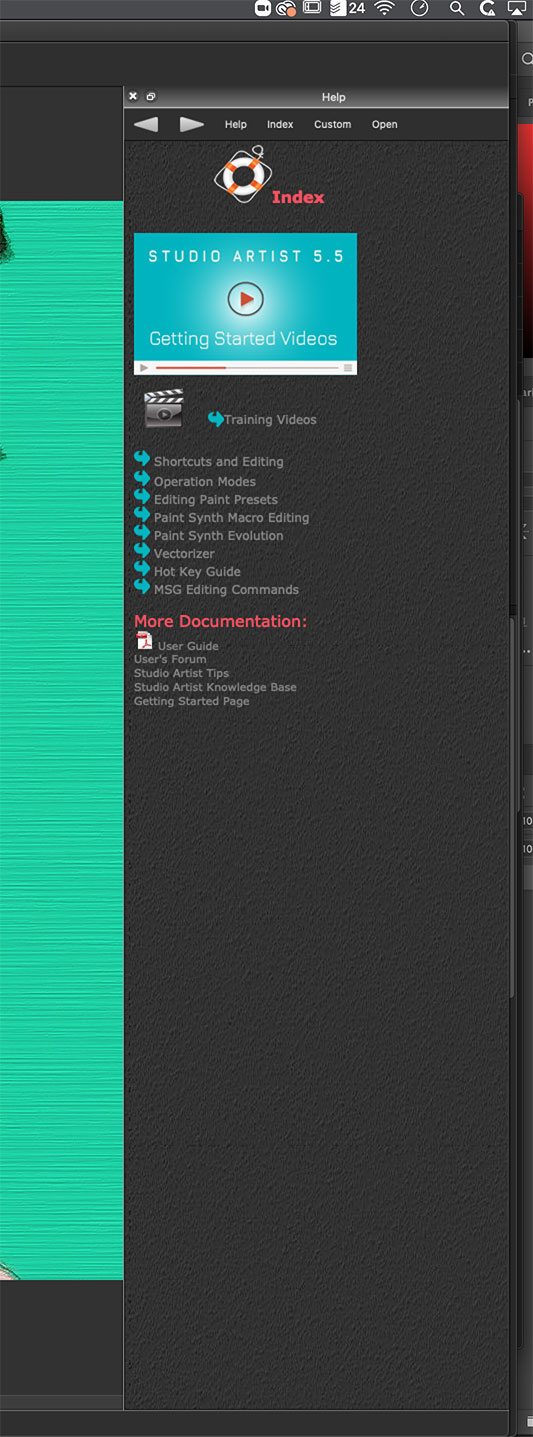Visit Studio Artist Knowledge Base
Image resolution: width=533 pixels, height=1437 pixels.
[215, 687]
